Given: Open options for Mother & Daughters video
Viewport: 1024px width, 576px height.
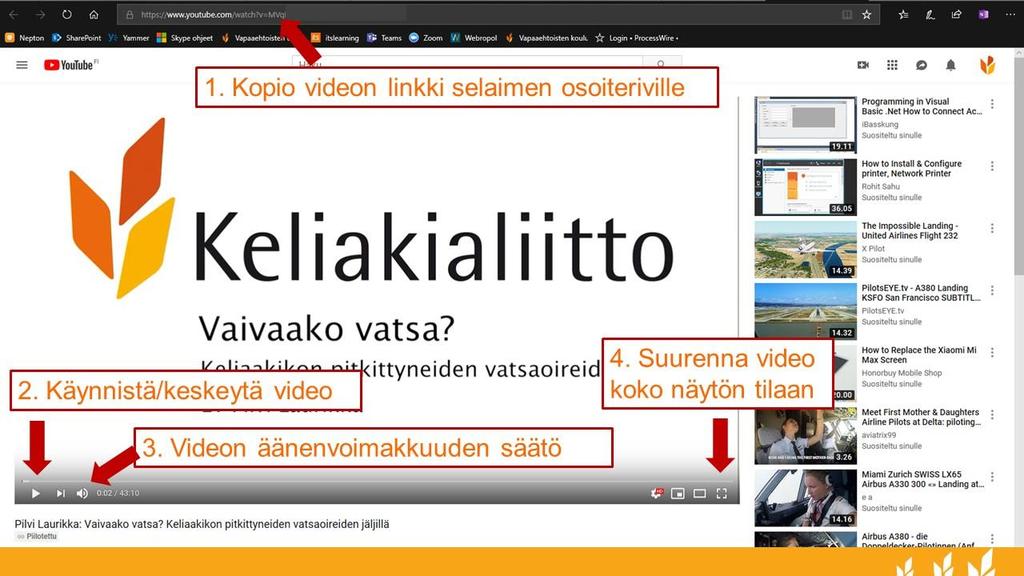Looking at the screenshot, I should tap(992, 415).
